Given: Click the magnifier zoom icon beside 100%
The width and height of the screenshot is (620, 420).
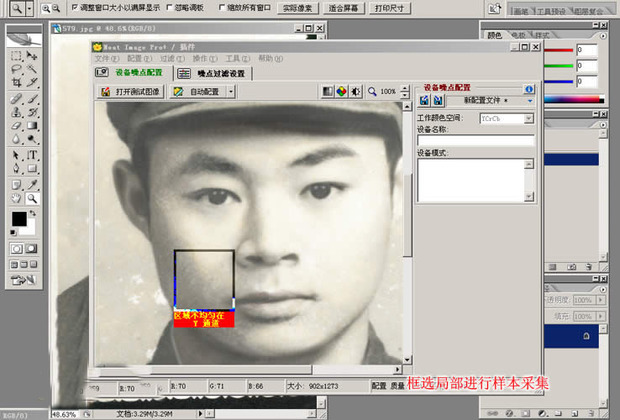Looking at the screenshot, I should click(x=372, y=91).
